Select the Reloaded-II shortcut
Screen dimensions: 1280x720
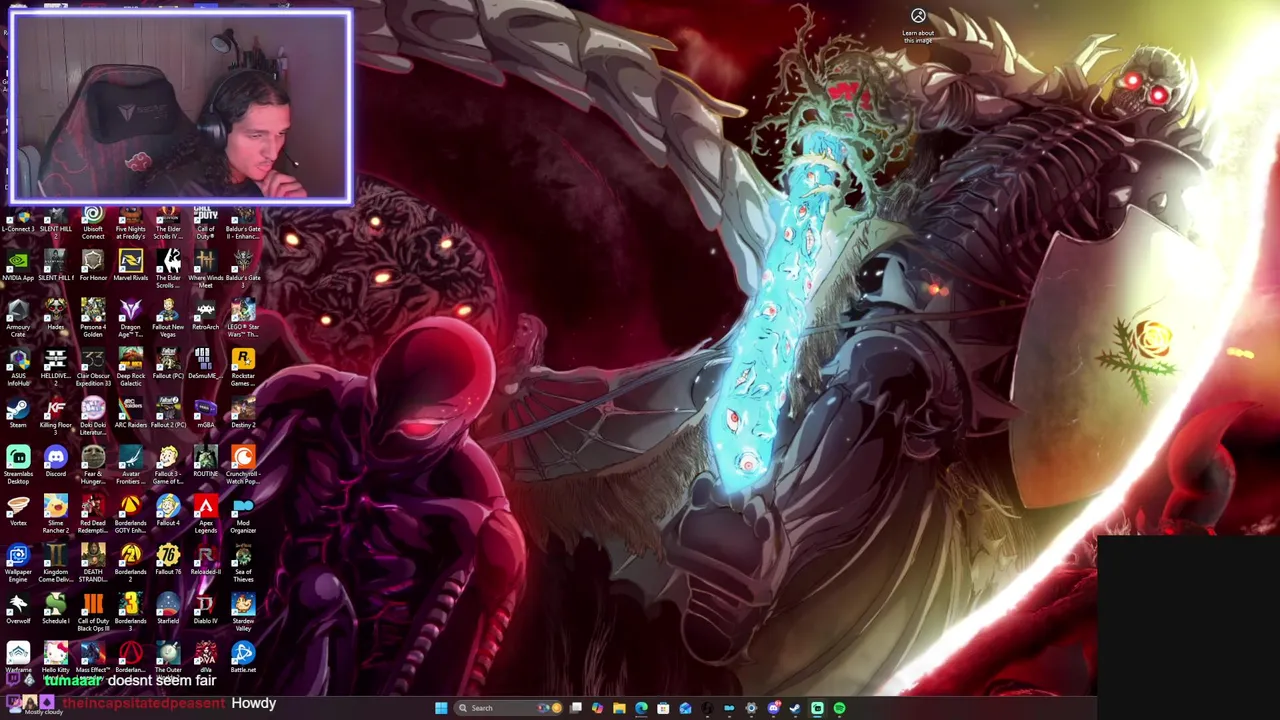(205, 560)
